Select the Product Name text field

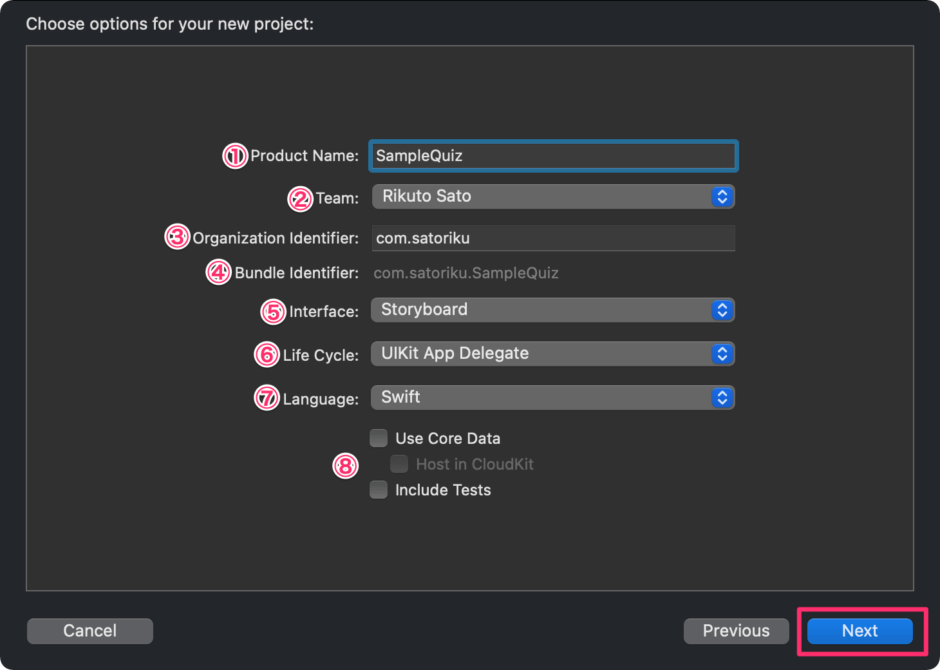(x=553, y=156)
